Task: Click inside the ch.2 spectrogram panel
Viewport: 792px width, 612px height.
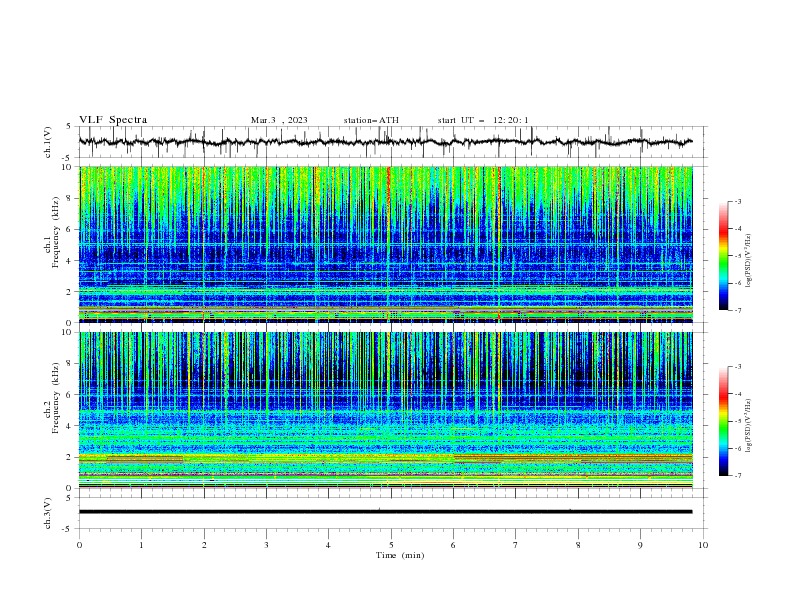Action: pos(385,410)
